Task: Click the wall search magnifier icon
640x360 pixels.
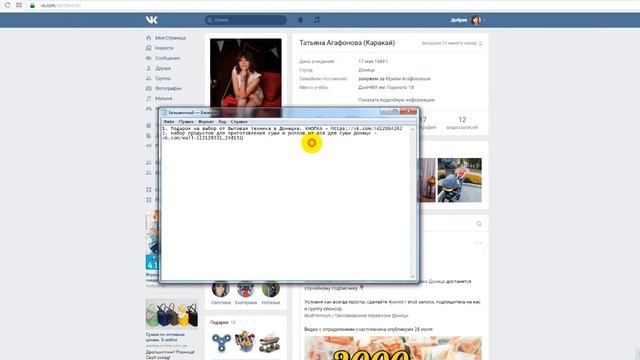Action: pyautogui.click(x=479, y=224)
